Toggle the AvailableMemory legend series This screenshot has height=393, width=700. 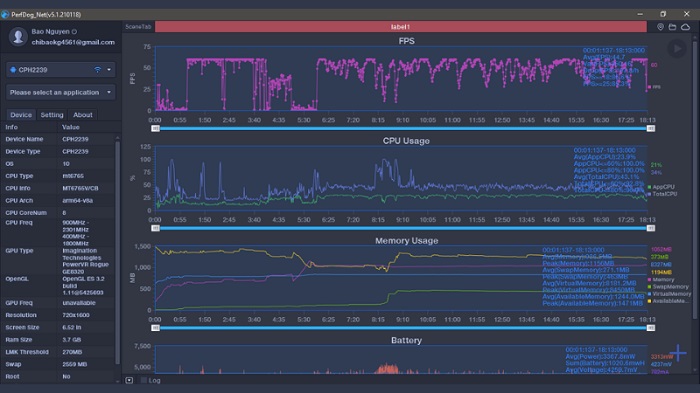click(668, 301)
